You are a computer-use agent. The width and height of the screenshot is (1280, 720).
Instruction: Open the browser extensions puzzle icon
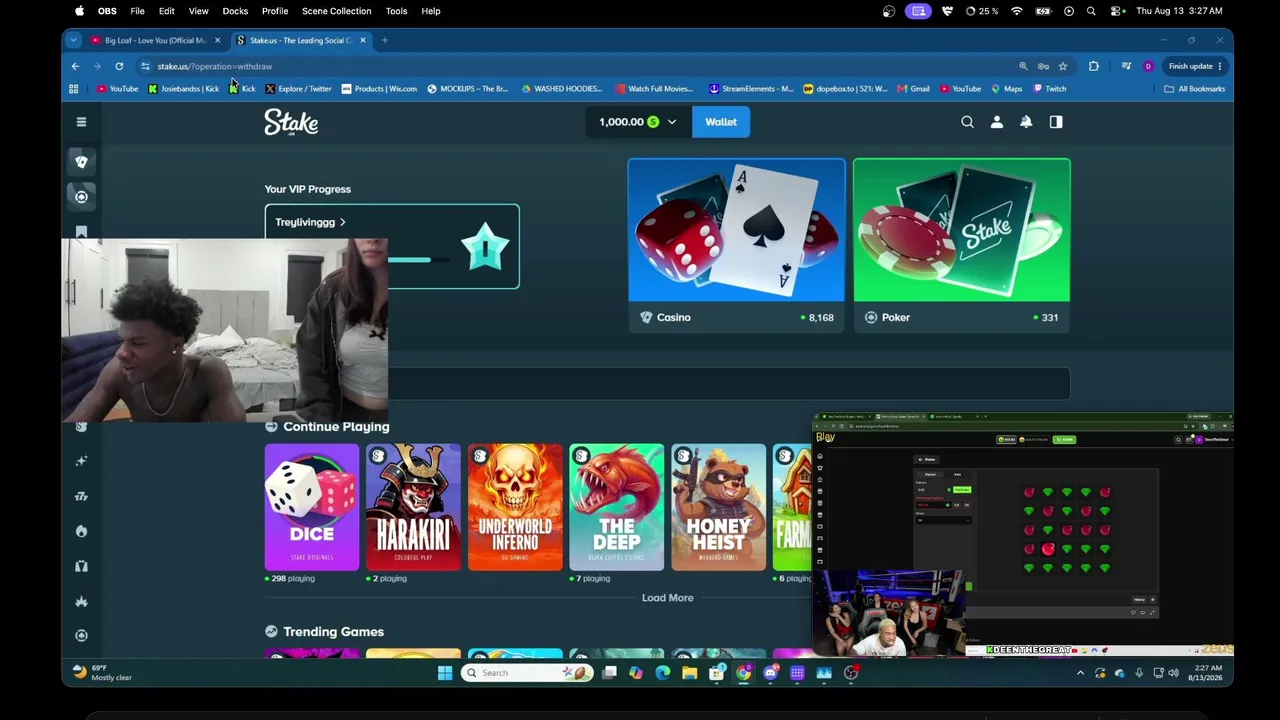[x=1094, y=66]
